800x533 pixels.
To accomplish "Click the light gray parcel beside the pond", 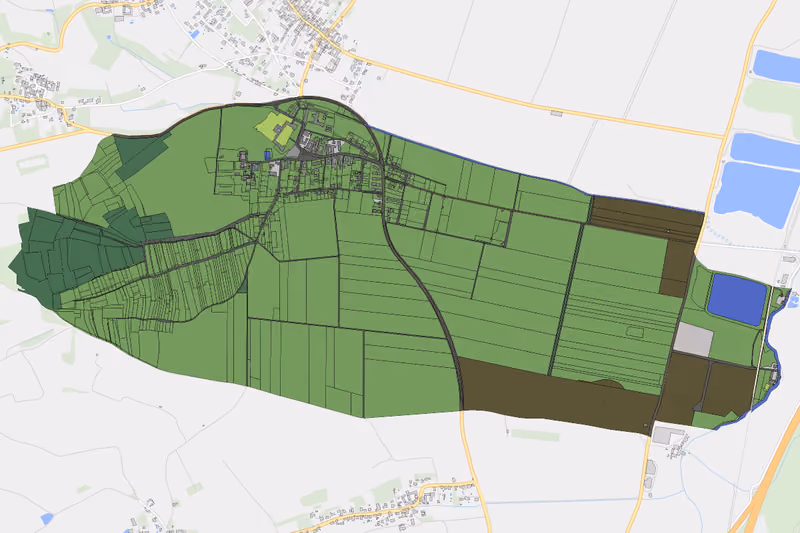I will click(693, 339).
